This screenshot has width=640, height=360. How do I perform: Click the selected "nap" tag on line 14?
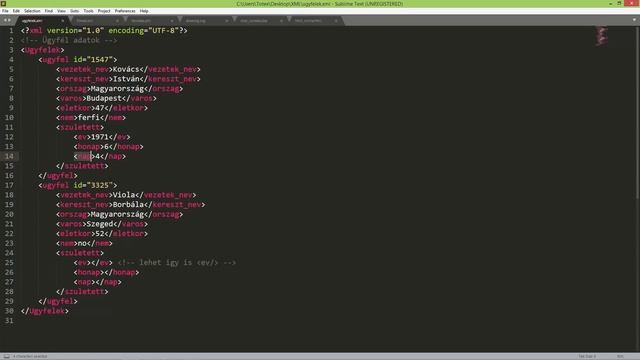coord(84,156)
